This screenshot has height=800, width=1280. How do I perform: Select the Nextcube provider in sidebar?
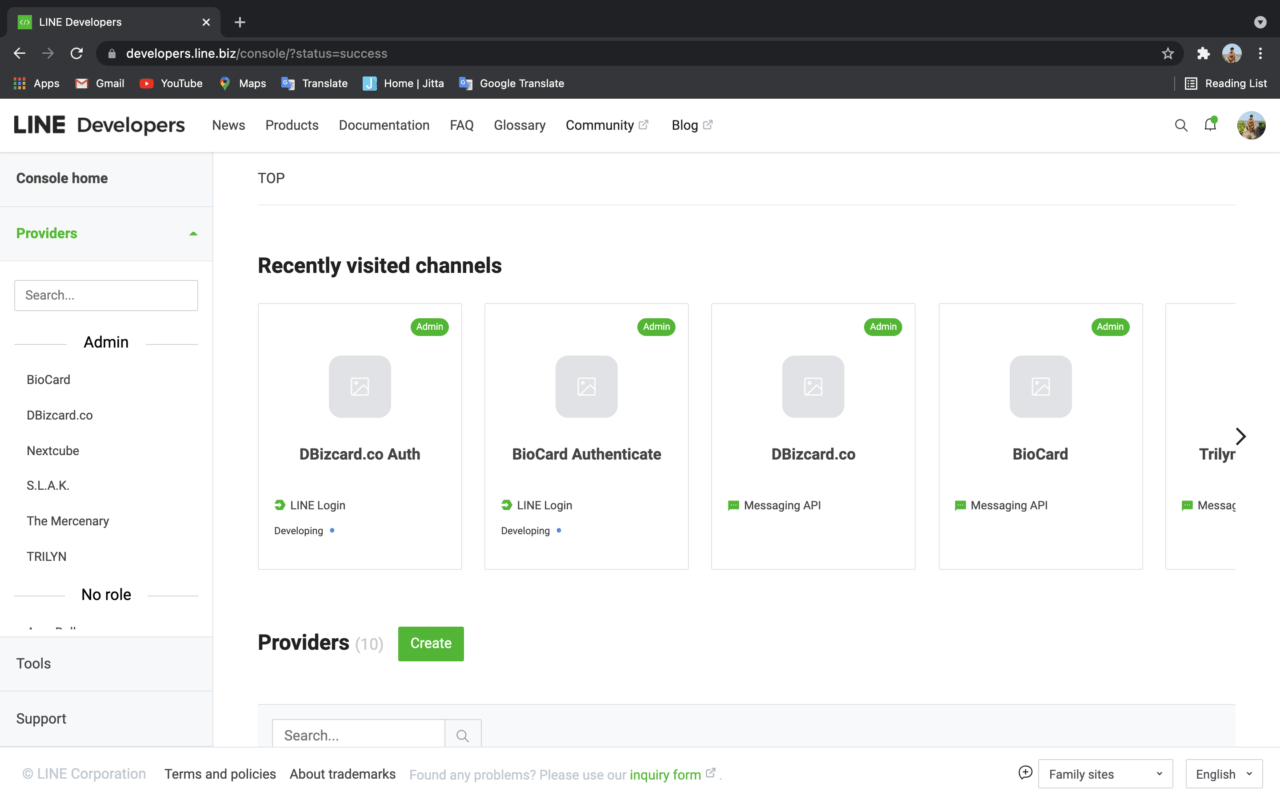pyautogui.click(x=53, y=451)
